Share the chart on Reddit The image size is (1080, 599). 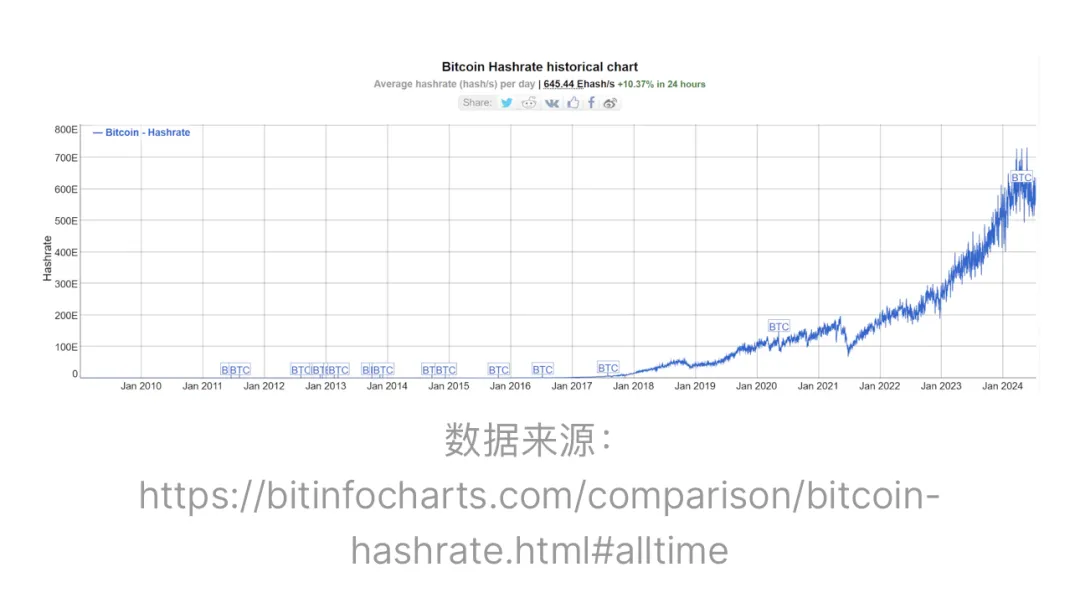coord(529,103)
